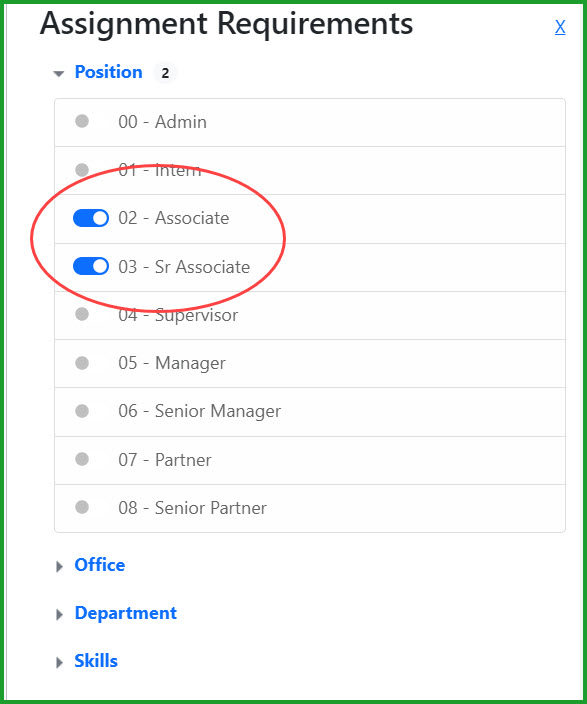Enable the 00 - Admin toggle
Image resolution: width=587 pixels, height=704 pixels.
pos(82,121)
